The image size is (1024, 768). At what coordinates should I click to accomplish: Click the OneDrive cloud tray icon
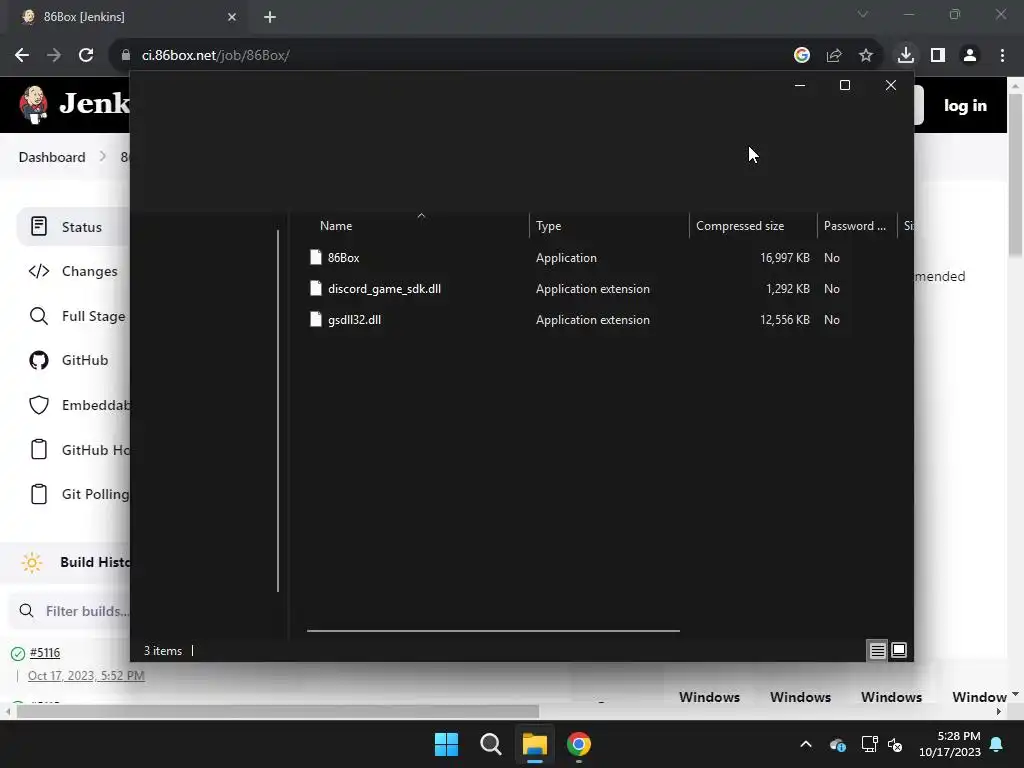(x=838, y=744)
